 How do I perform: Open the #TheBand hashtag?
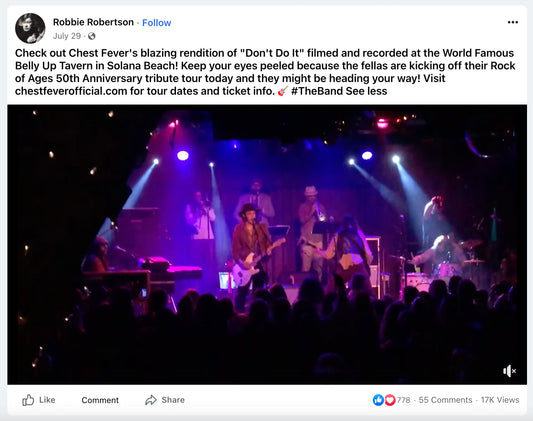[317, 91]
